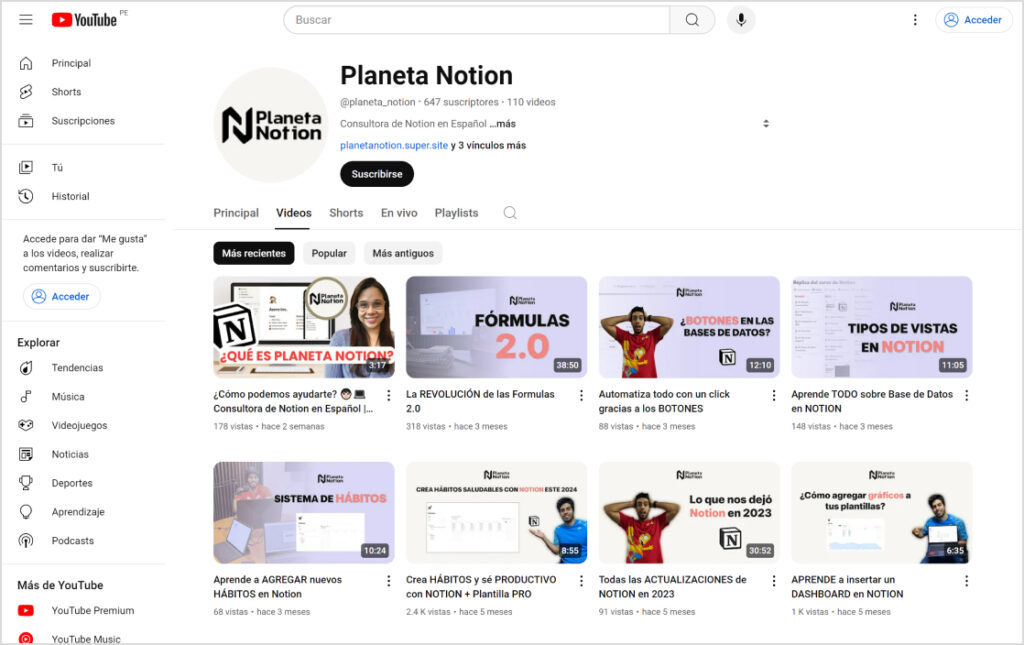This screenshot has height=645, width=1024.
Task: Click the 'Explorar' sidebar heading
Action: tap(39, 342)
